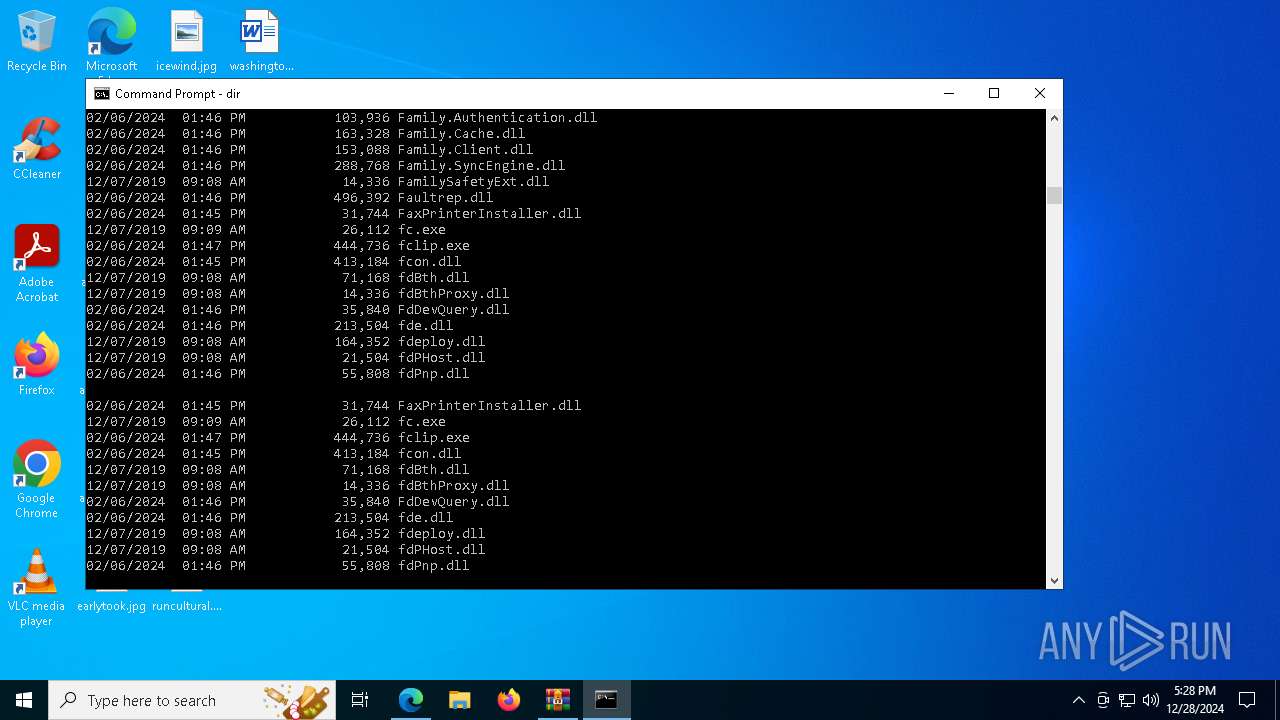Launch Microsoft Edge from desktop shortcut
Viewport: 1280px width, 720px height.
coord(111,41)
